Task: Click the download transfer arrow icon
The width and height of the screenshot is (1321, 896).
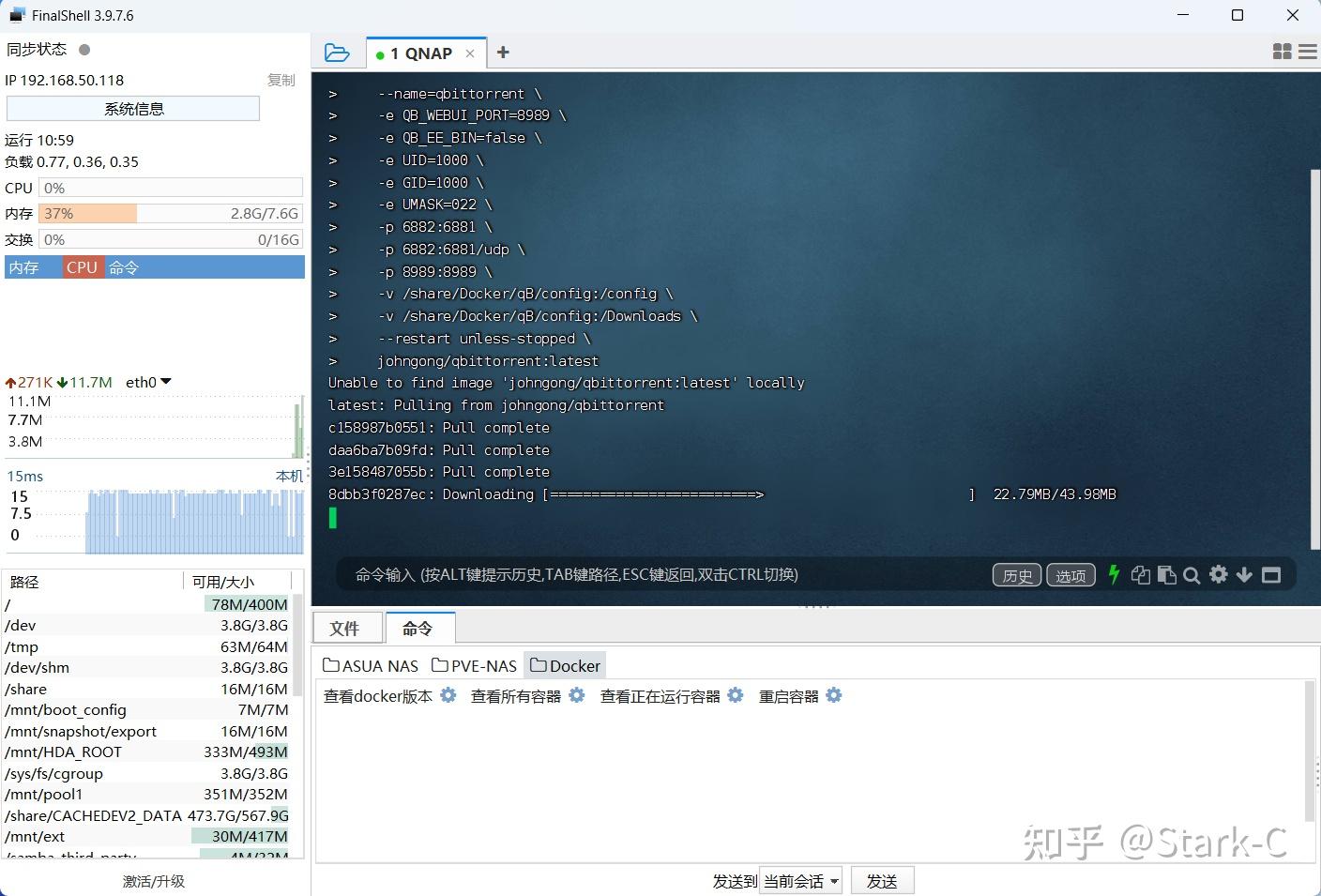Action: pos(1244,575)
